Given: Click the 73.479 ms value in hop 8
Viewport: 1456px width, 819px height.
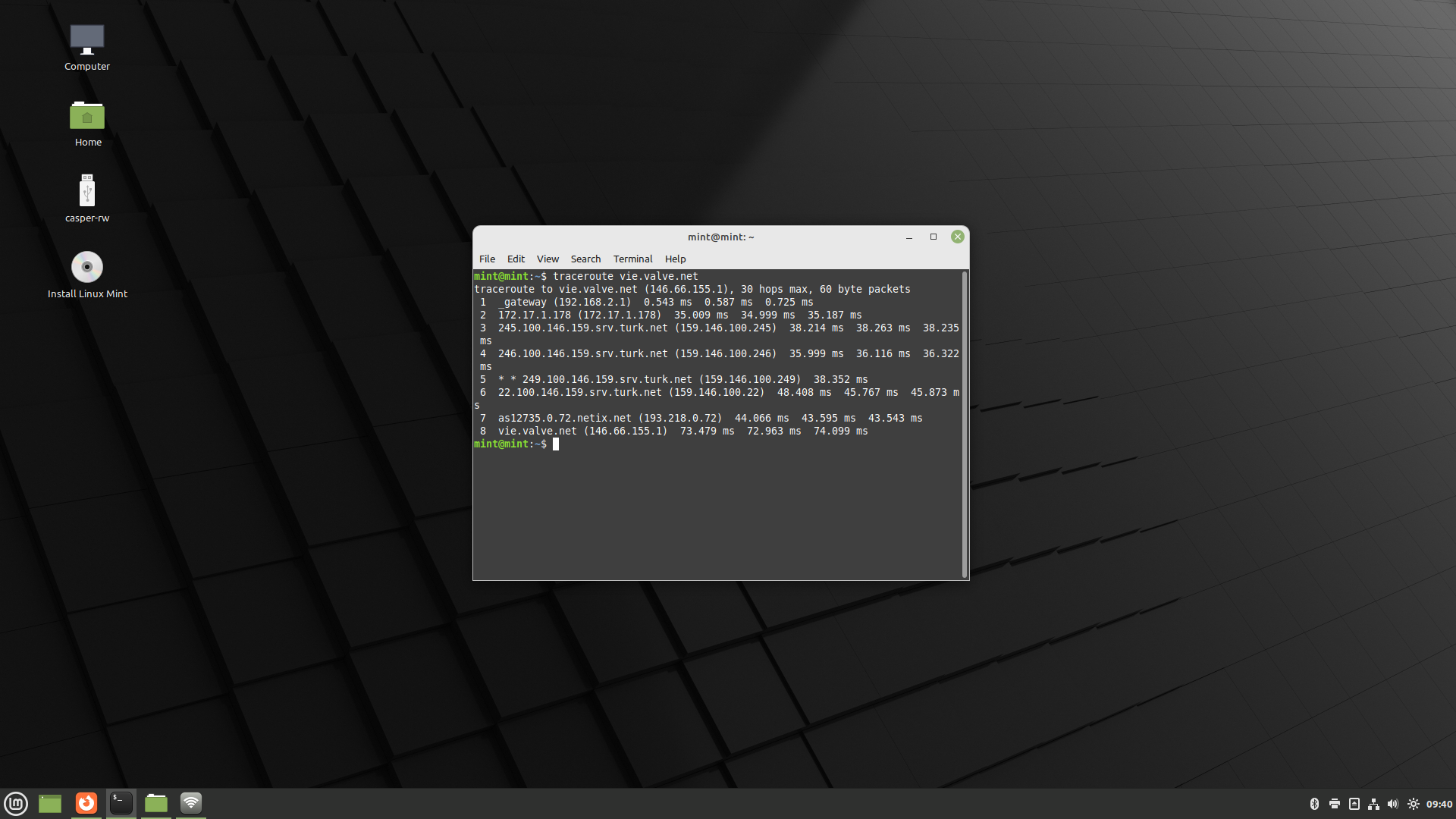Looking at the screenshot, I should click(708, 431).
